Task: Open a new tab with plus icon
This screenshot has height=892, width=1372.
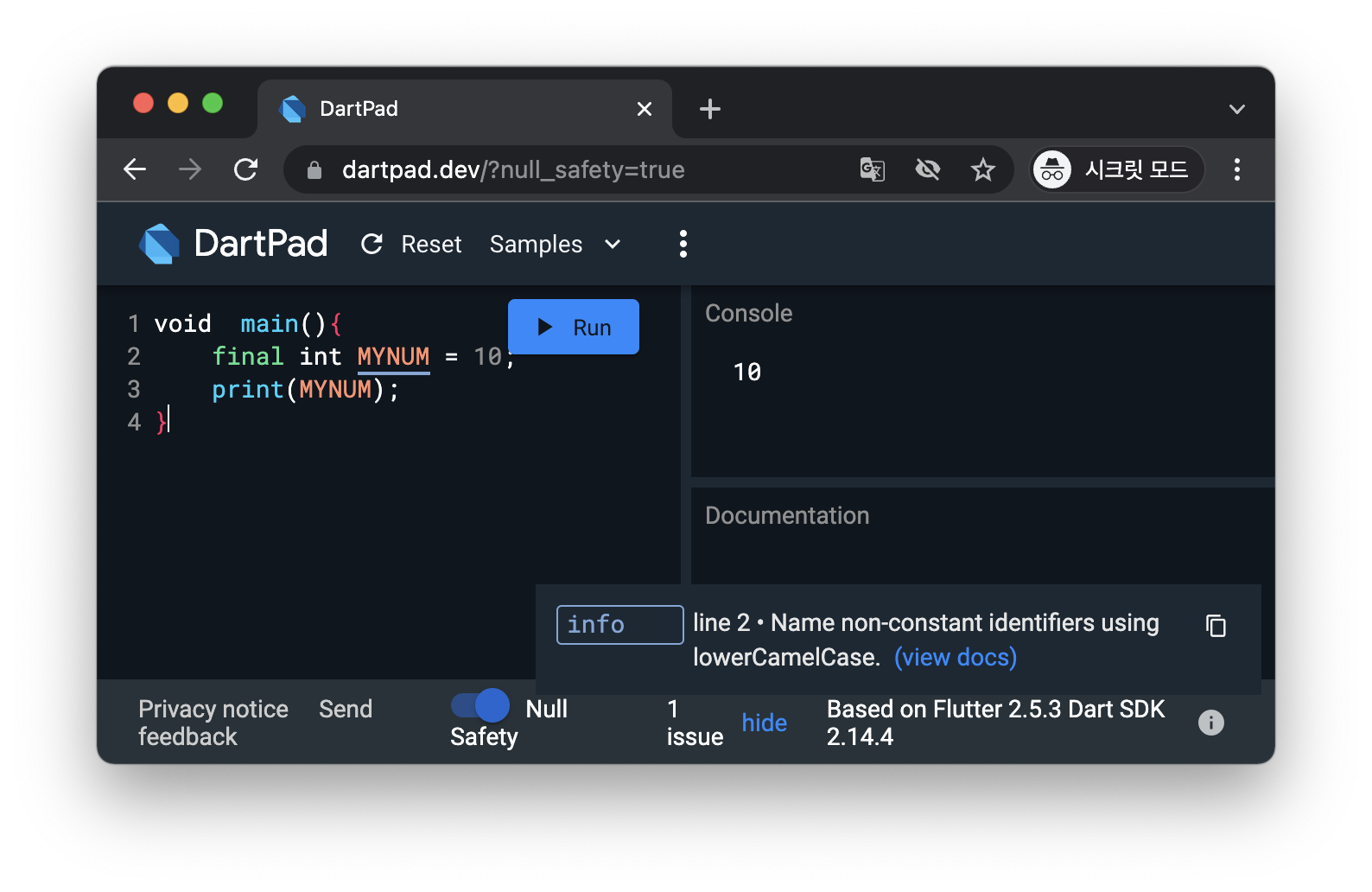Action: (710, 109)
